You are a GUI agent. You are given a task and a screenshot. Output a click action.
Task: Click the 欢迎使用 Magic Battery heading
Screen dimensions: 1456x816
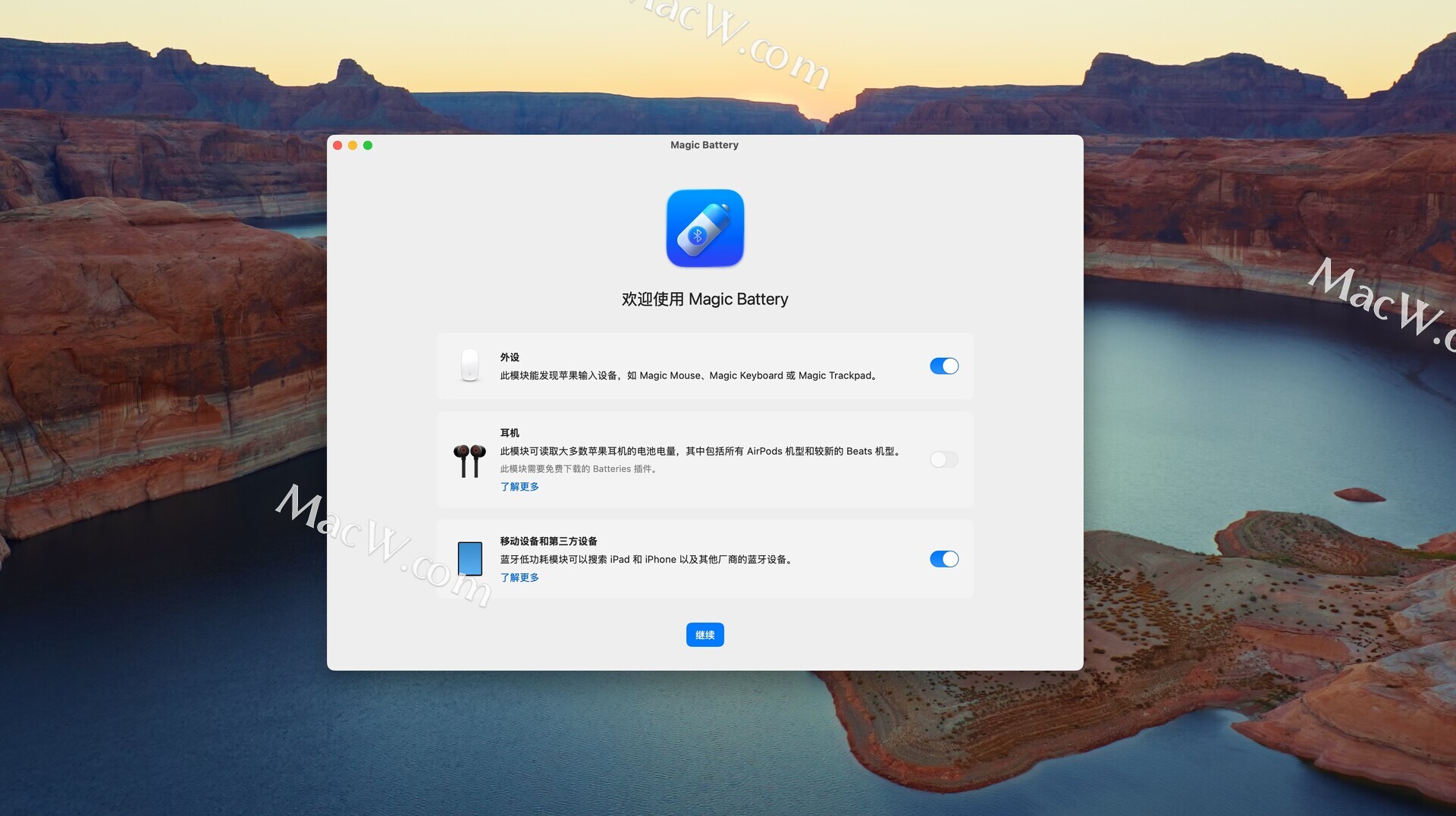(x=704, y=300)
